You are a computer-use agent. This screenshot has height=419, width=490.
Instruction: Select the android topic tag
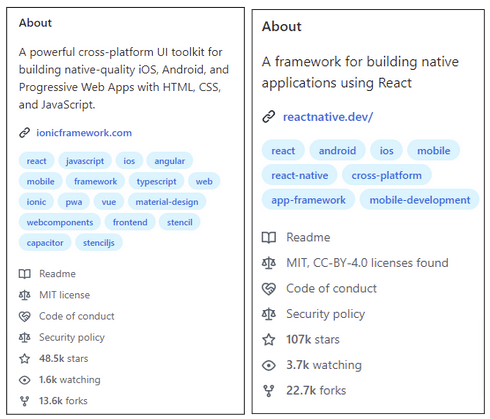(337, 151)
